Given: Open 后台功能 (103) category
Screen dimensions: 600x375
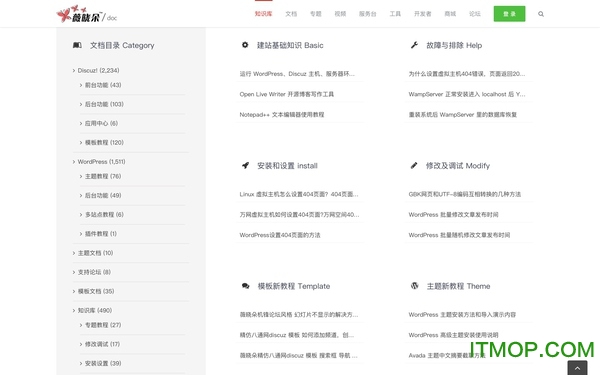Looking at the screenshot, I should tap(104, 104).
